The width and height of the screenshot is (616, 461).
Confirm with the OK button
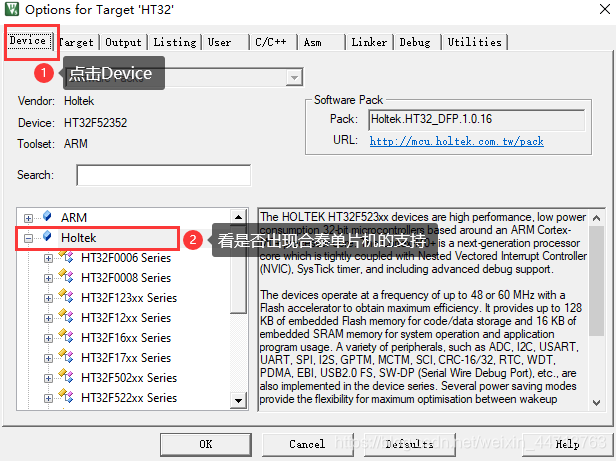coord(205,444)
